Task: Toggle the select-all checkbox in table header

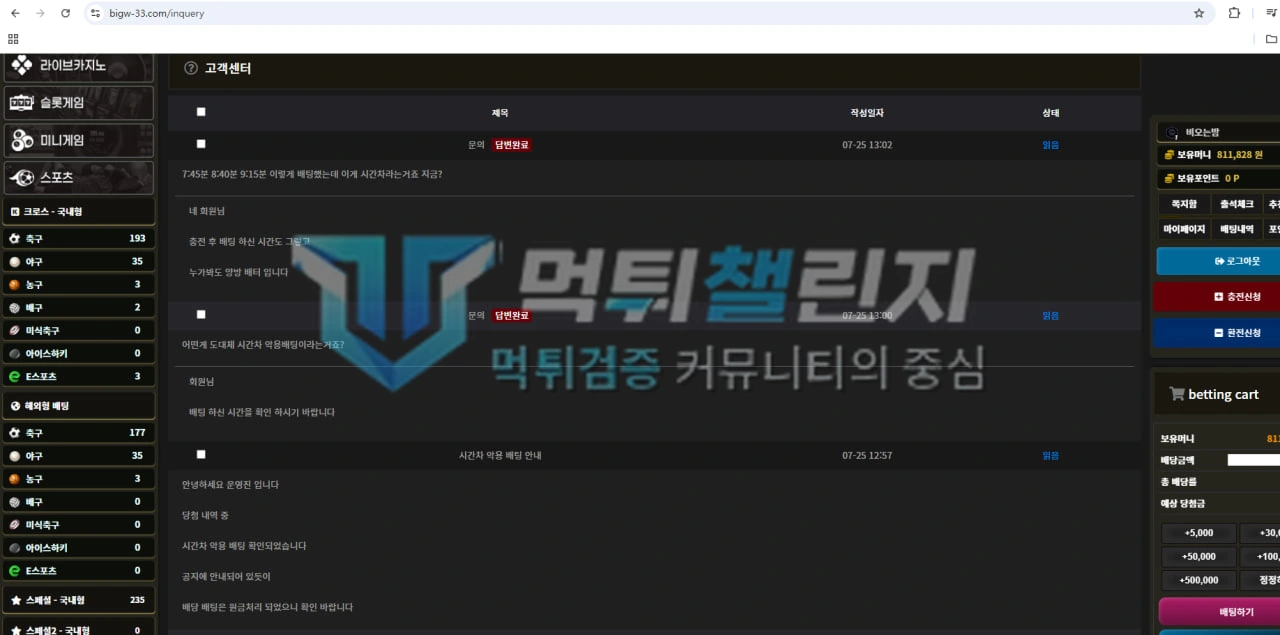Action: pos(201,113)
